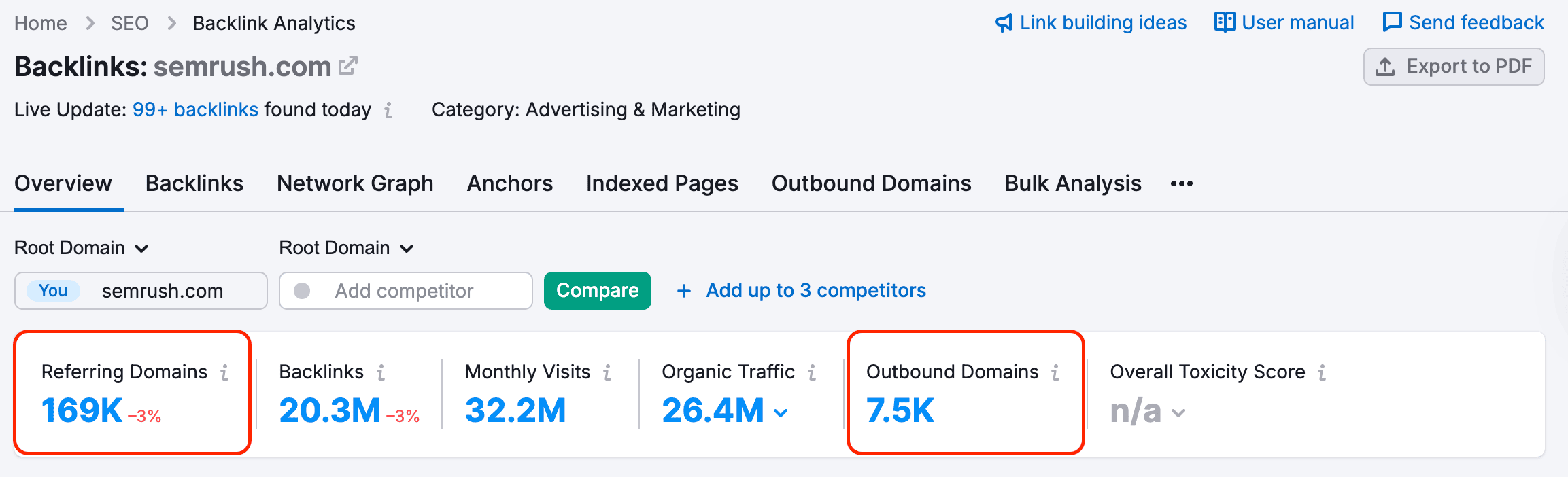The width and height of the screenshot is (1568, 477).
Task: Open external link icon beside semrush.com title
Action: [348, 66]
